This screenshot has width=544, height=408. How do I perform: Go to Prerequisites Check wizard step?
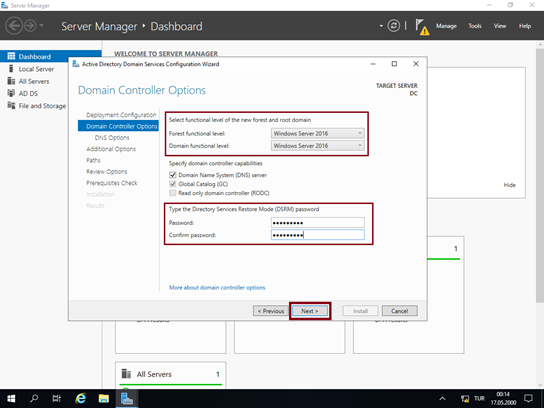coord(112,183)
